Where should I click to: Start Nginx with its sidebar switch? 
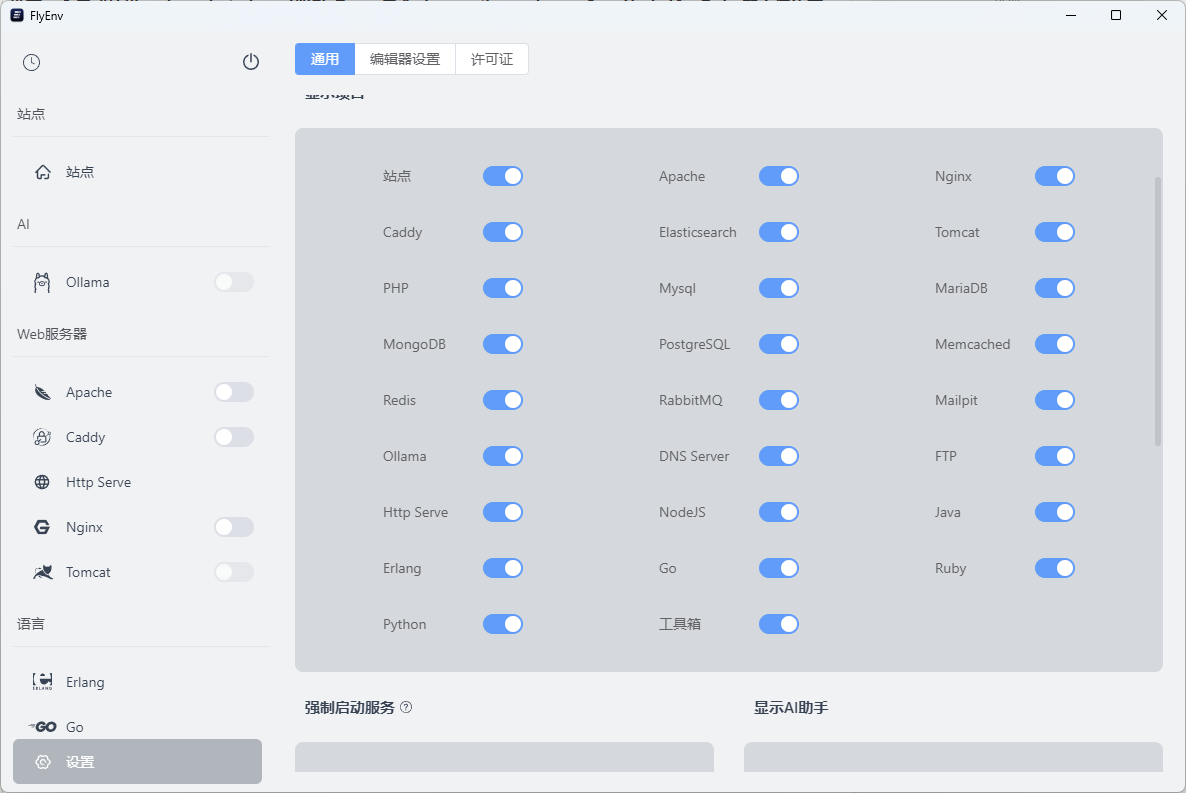tap(234, 527)
